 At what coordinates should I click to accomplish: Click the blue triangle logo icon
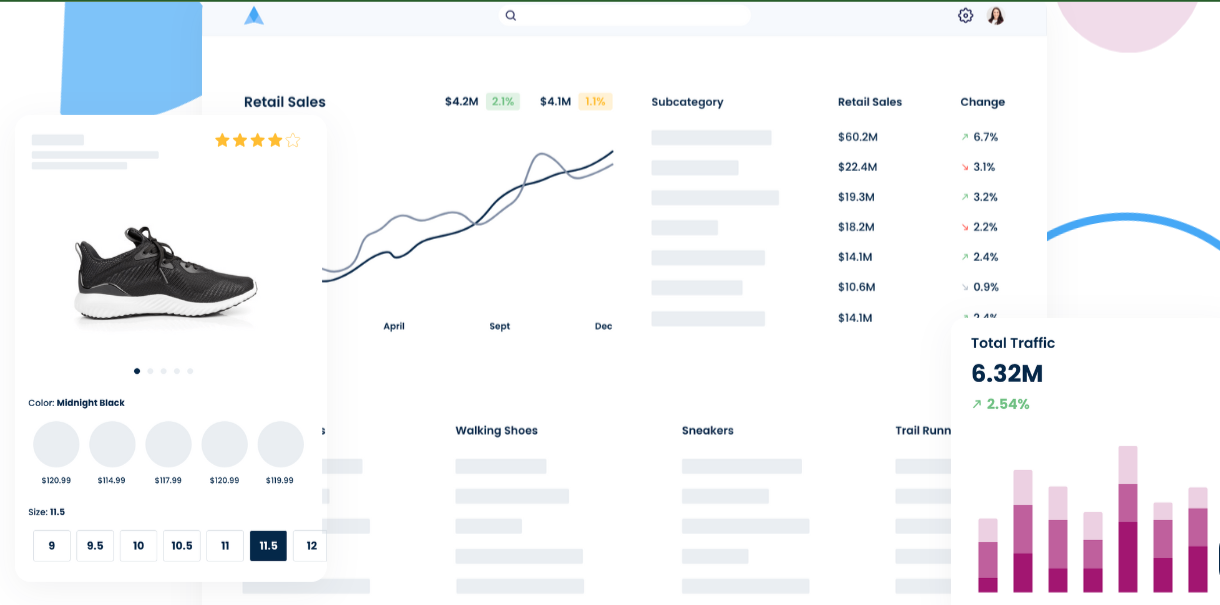click(x=254, y=15)
